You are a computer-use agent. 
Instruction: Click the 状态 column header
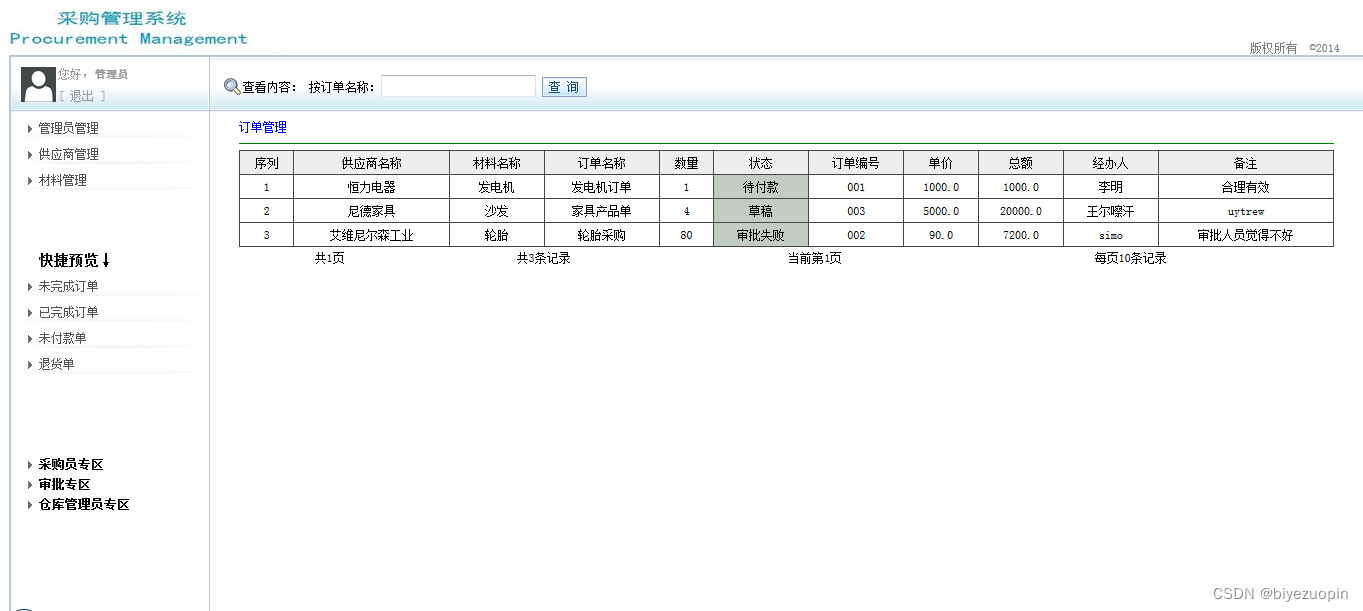pyautogui.click(x=761, y=163)
